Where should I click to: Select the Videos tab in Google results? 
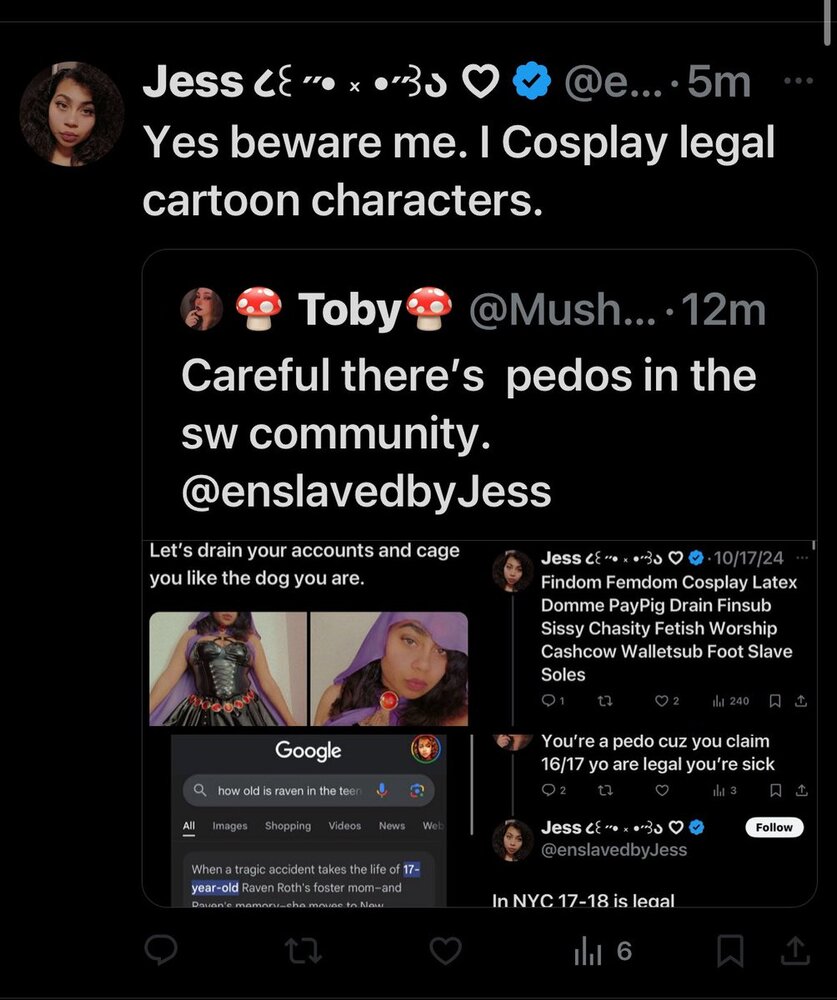click(x=345, y=826)
